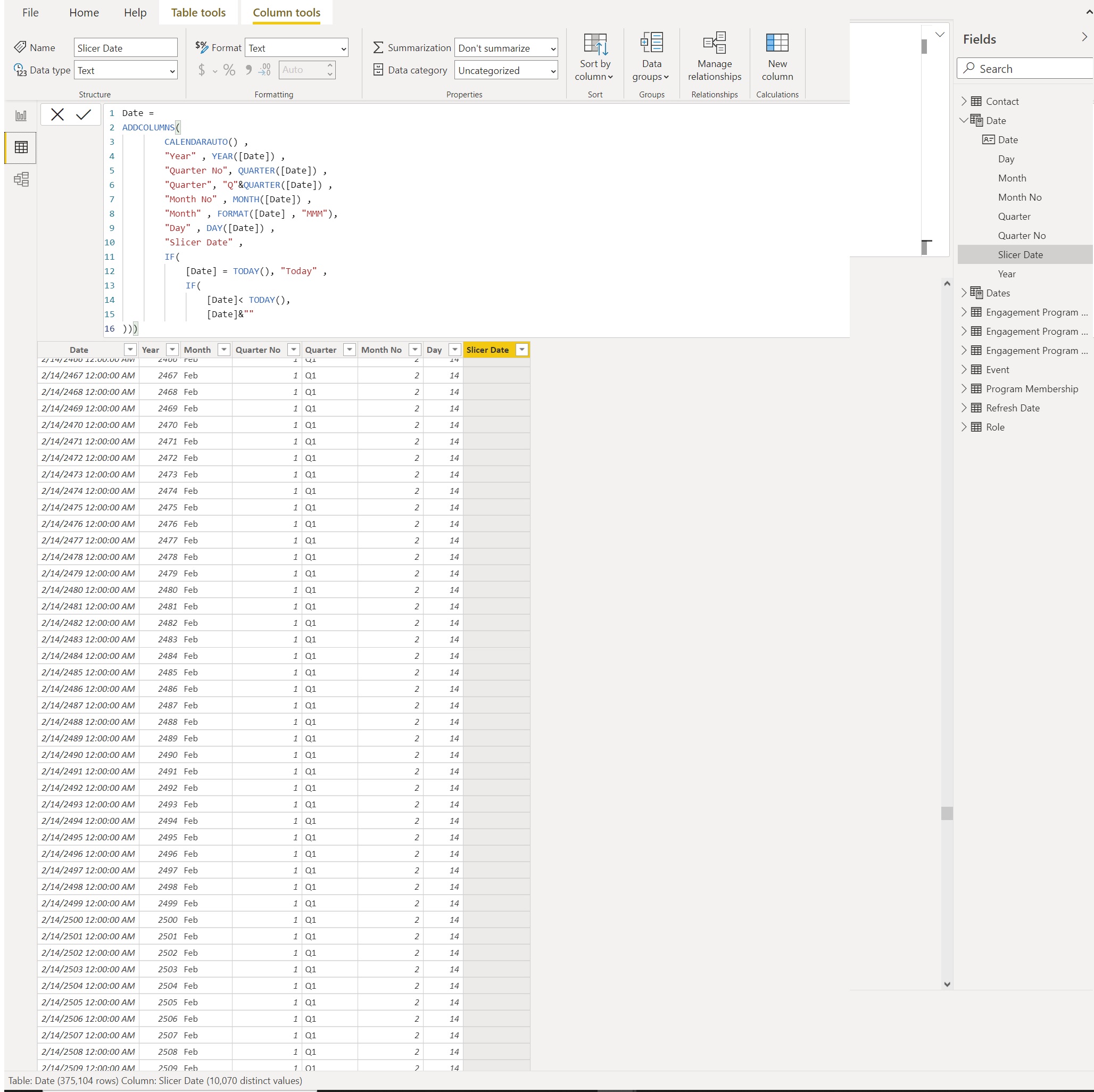Open the Report view icon
Image resolution: width=1094 pixels, height=1092 pixels.
[21, 115]
